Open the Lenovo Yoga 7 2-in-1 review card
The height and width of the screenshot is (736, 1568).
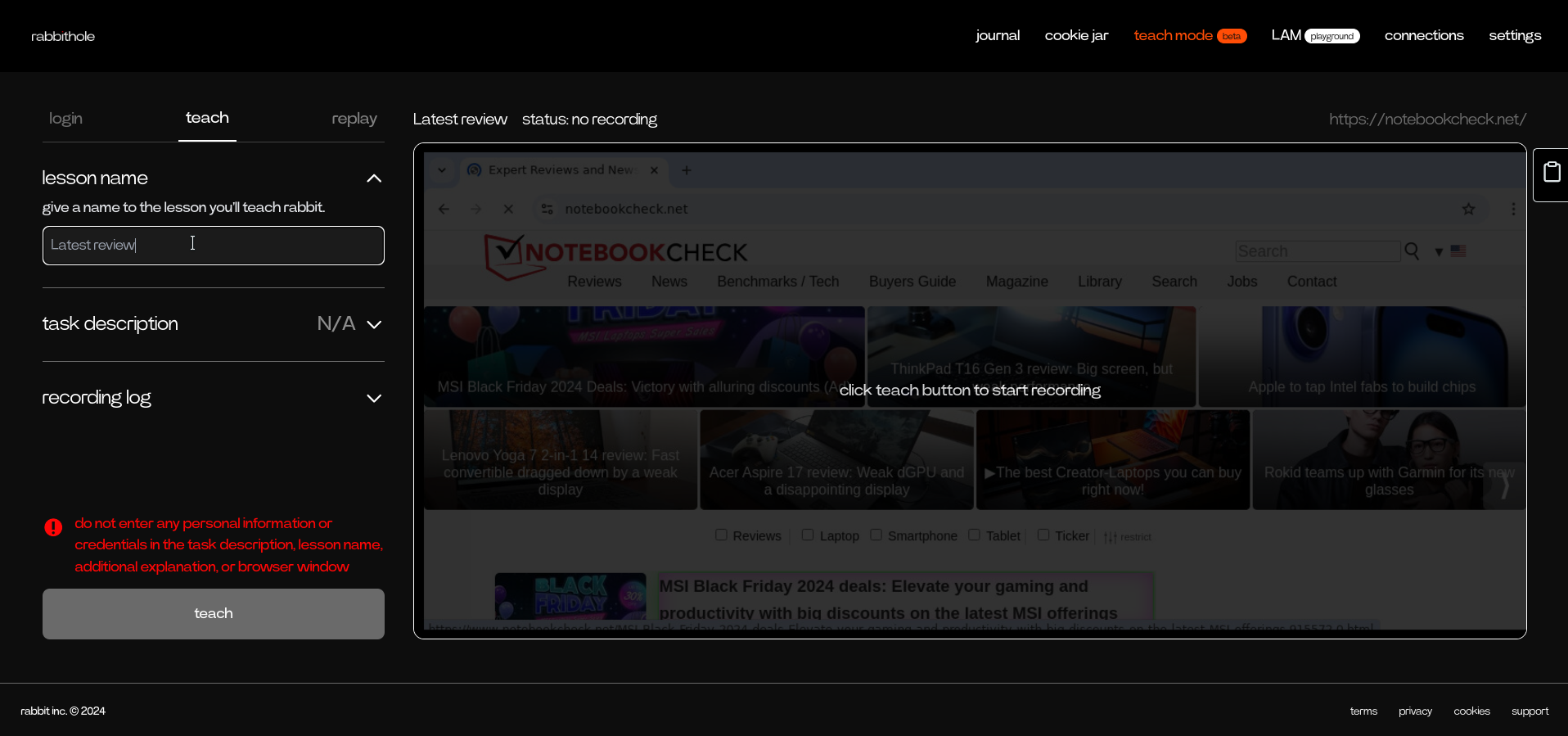coord(561,460)
